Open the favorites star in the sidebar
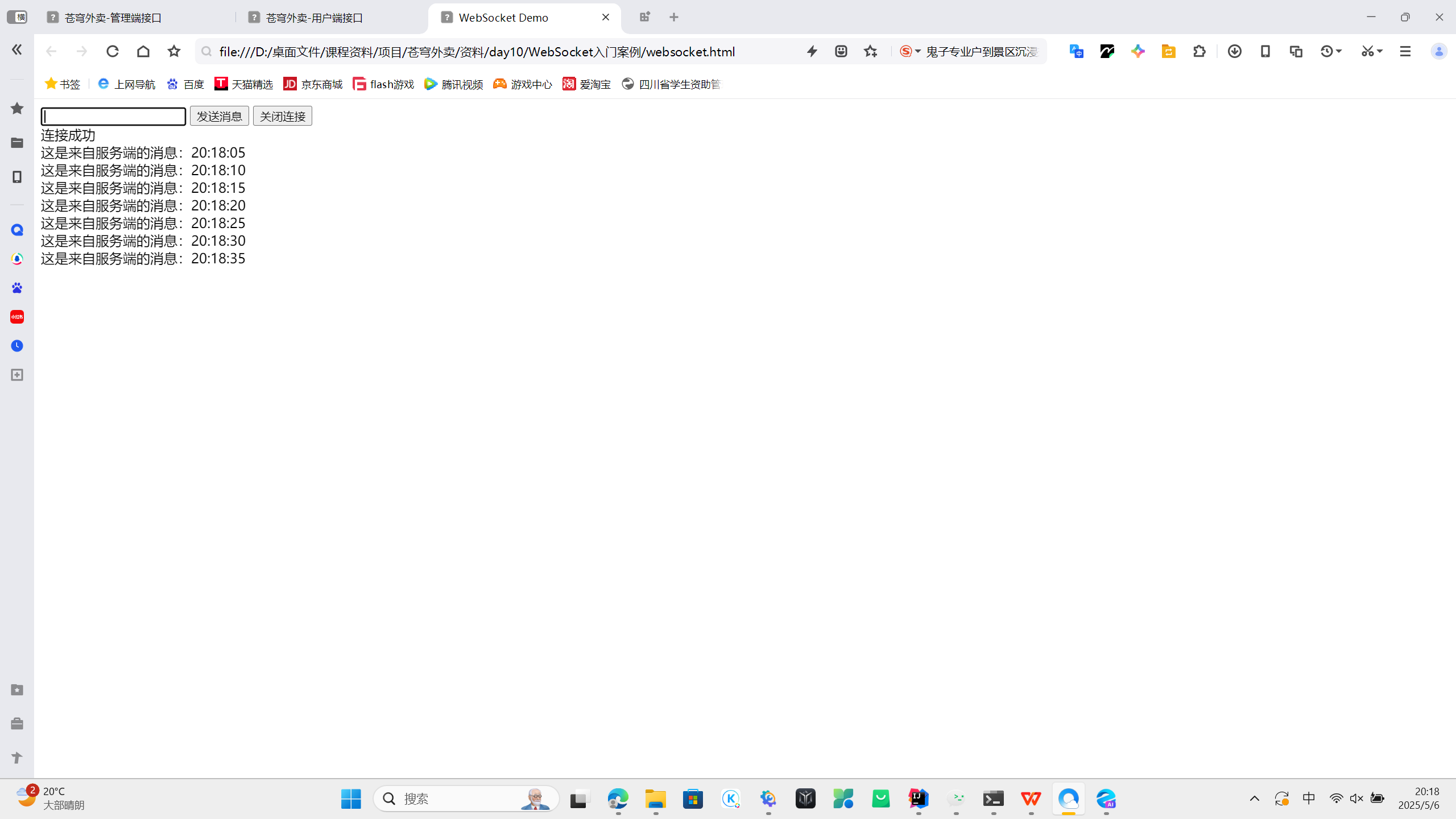The image size is (1456, 819). point(17,108)
